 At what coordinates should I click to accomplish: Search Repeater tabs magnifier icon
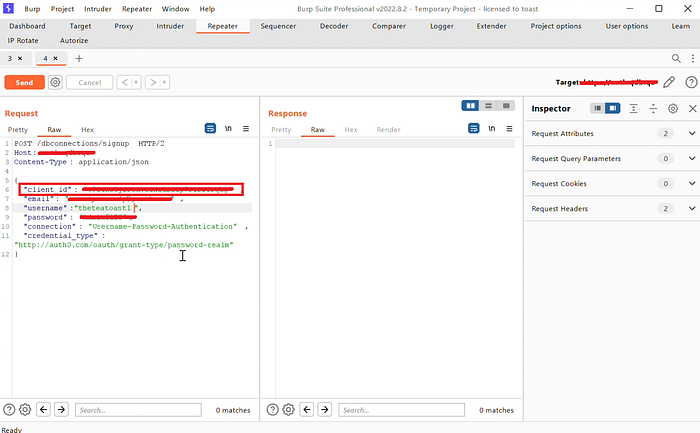tap(676, 58)
